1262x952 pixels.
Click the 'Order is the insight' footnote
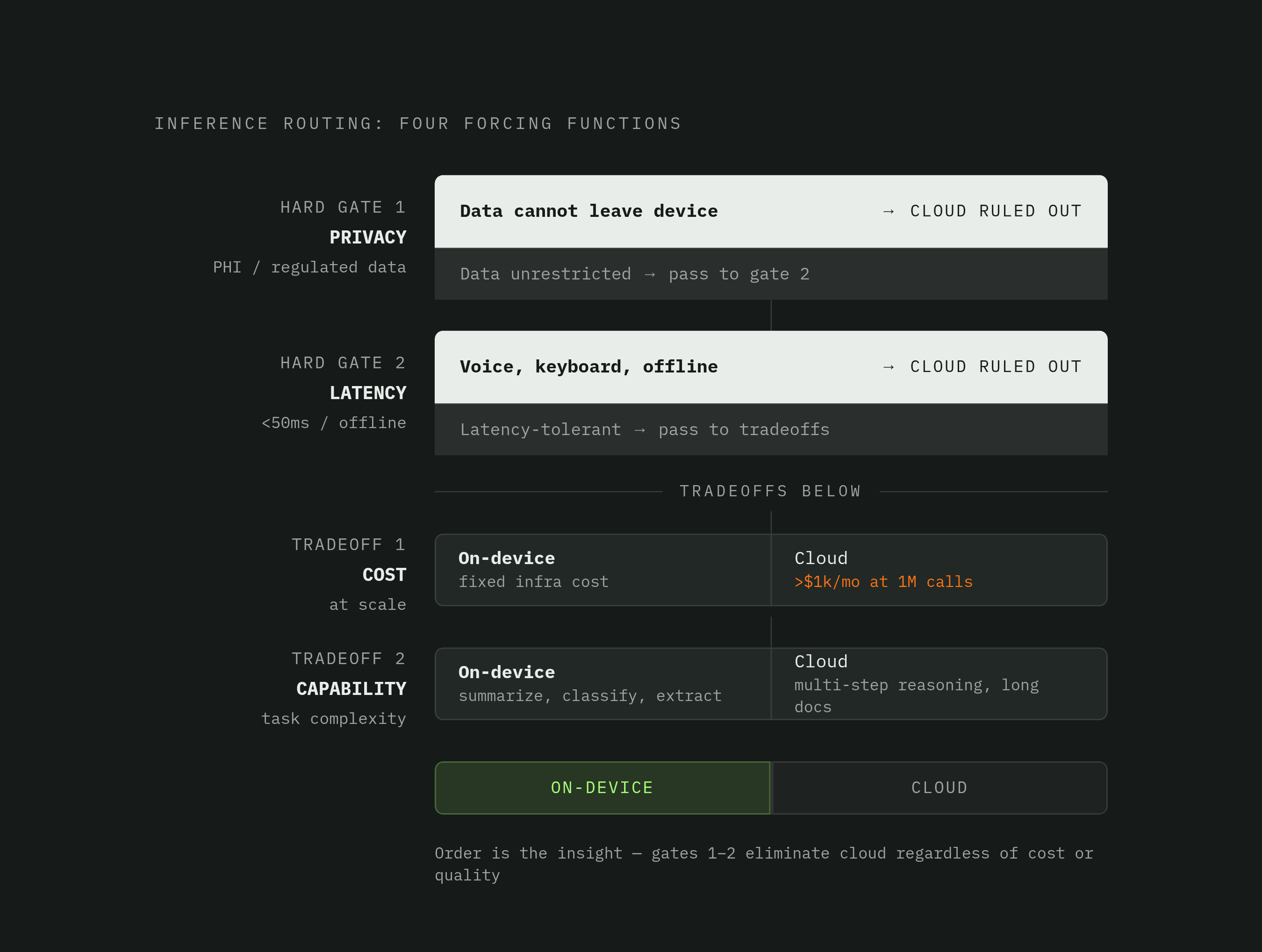[764, 864]
